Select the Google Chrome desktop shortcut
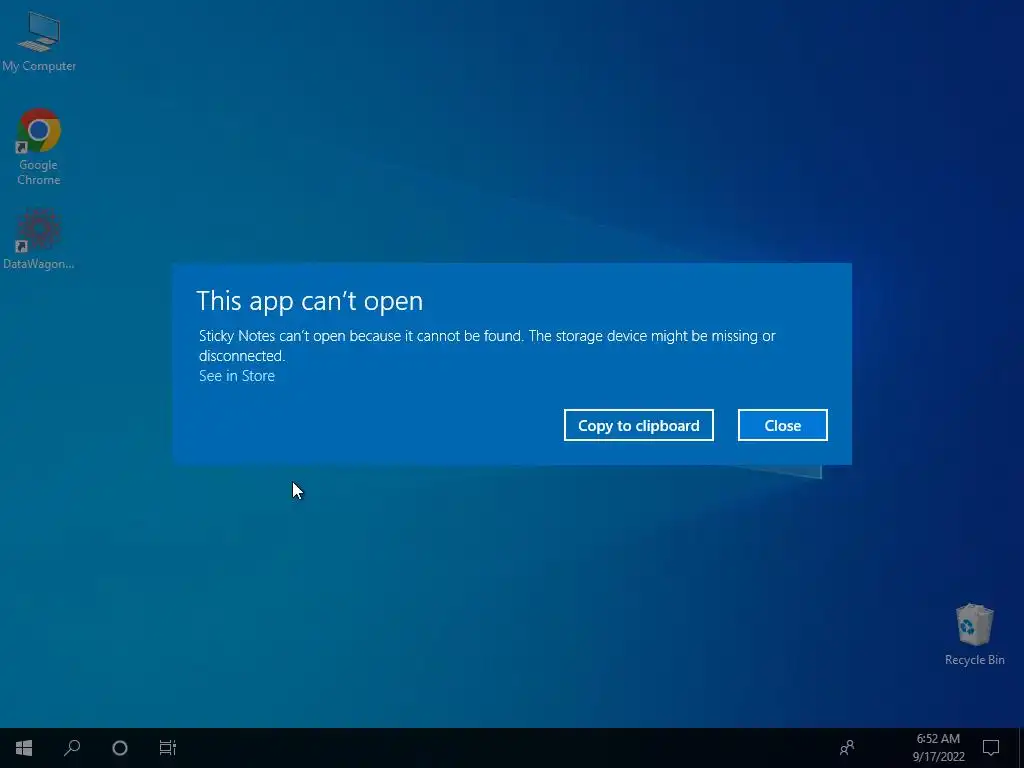1024x768 pixels. [x=39, y=146]
